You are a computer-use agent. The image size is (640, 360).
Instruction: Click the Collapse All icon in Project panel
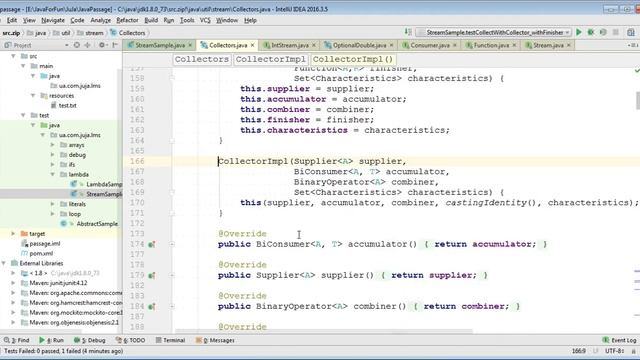pyautogui.click(x=87, y=45)
